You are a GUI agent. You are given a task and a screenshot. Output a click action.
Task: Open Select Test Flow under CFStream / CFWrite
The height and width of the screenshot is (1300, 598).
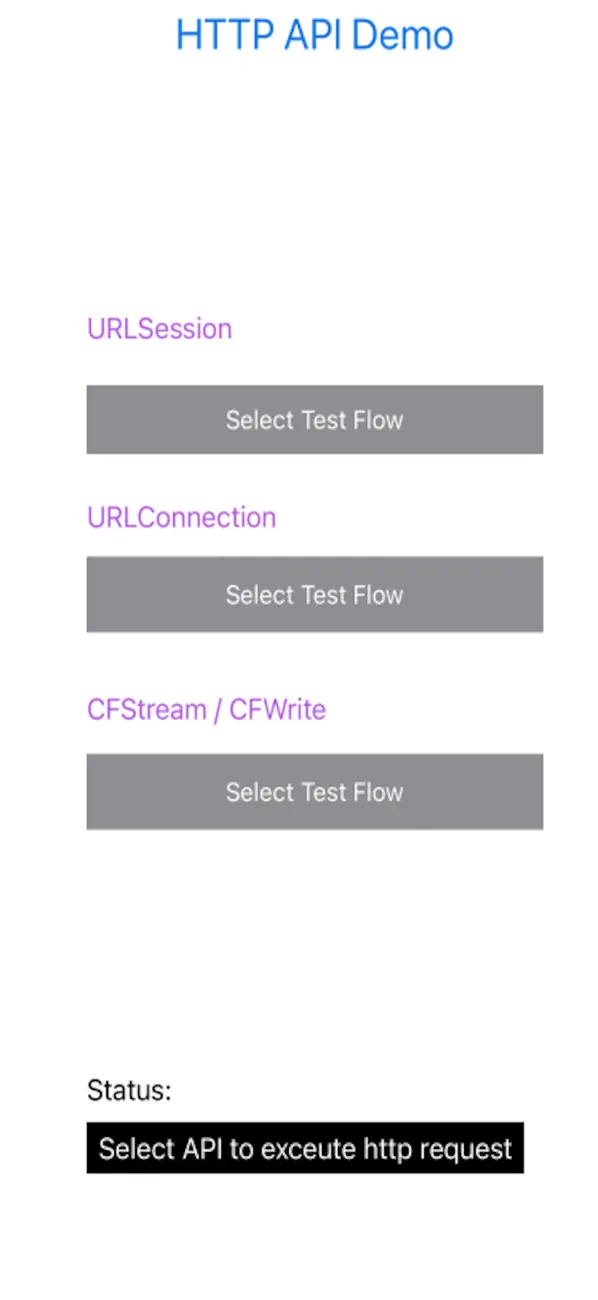click(314, 791)
